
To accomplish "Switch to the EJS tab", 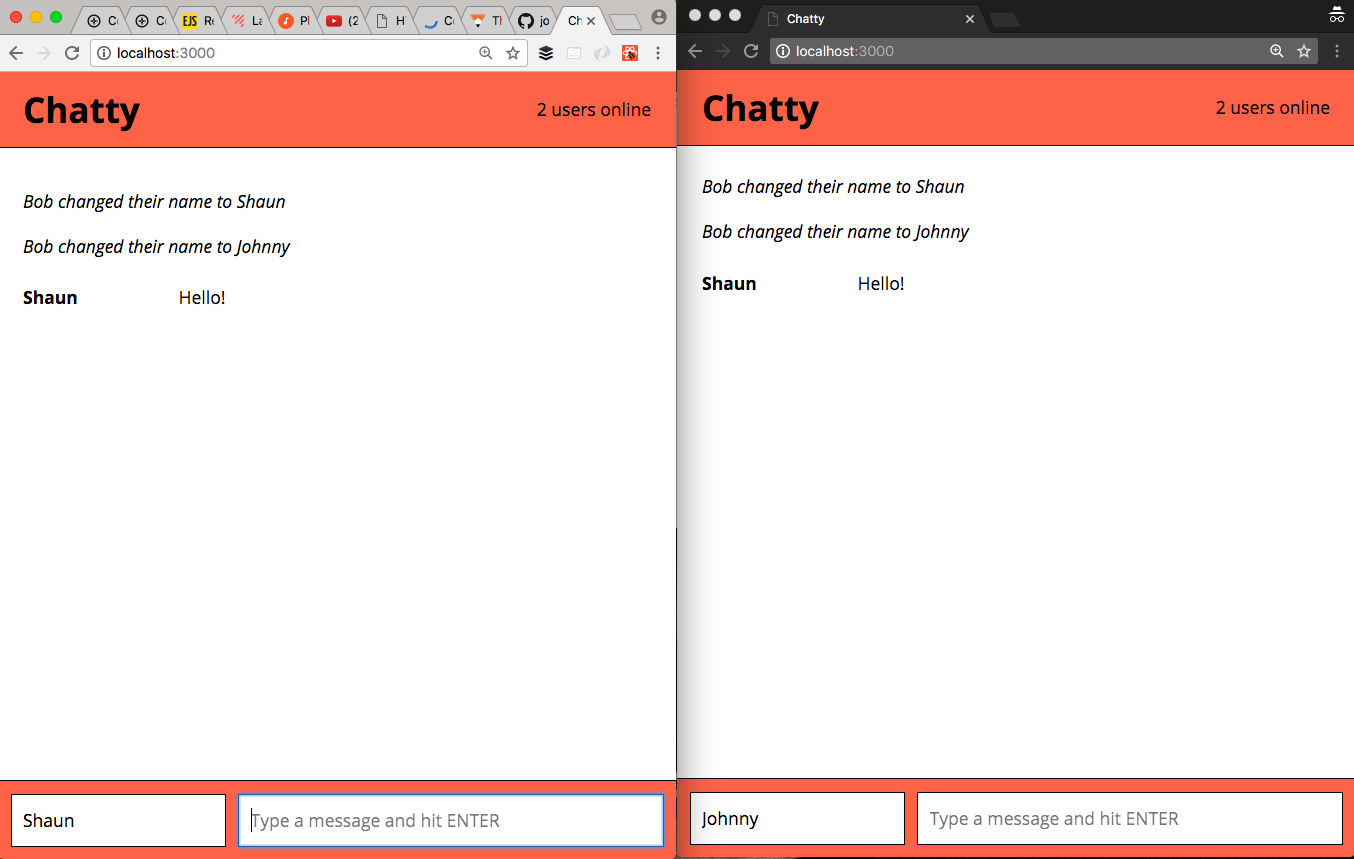I will (x=198, y=21).
